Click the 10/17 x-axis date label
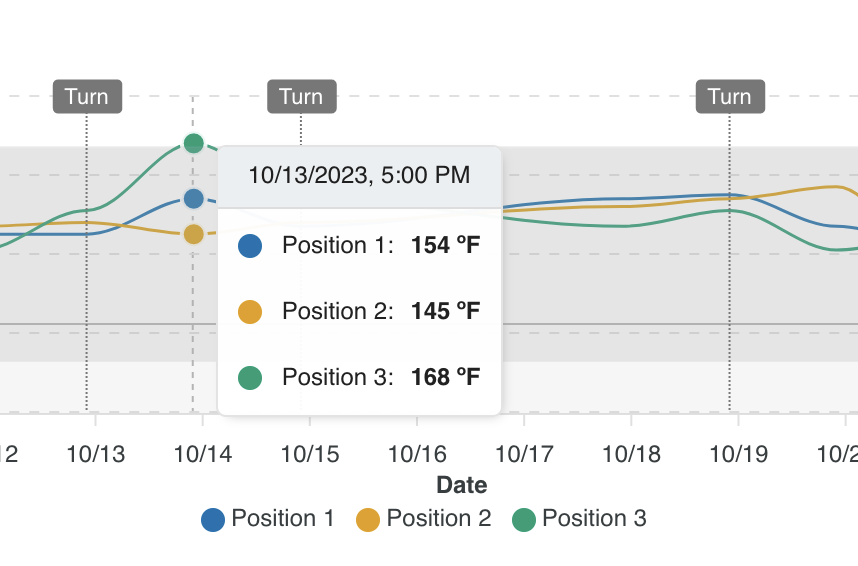The height and width of the screenshot is (566, 858). [524, 454]
